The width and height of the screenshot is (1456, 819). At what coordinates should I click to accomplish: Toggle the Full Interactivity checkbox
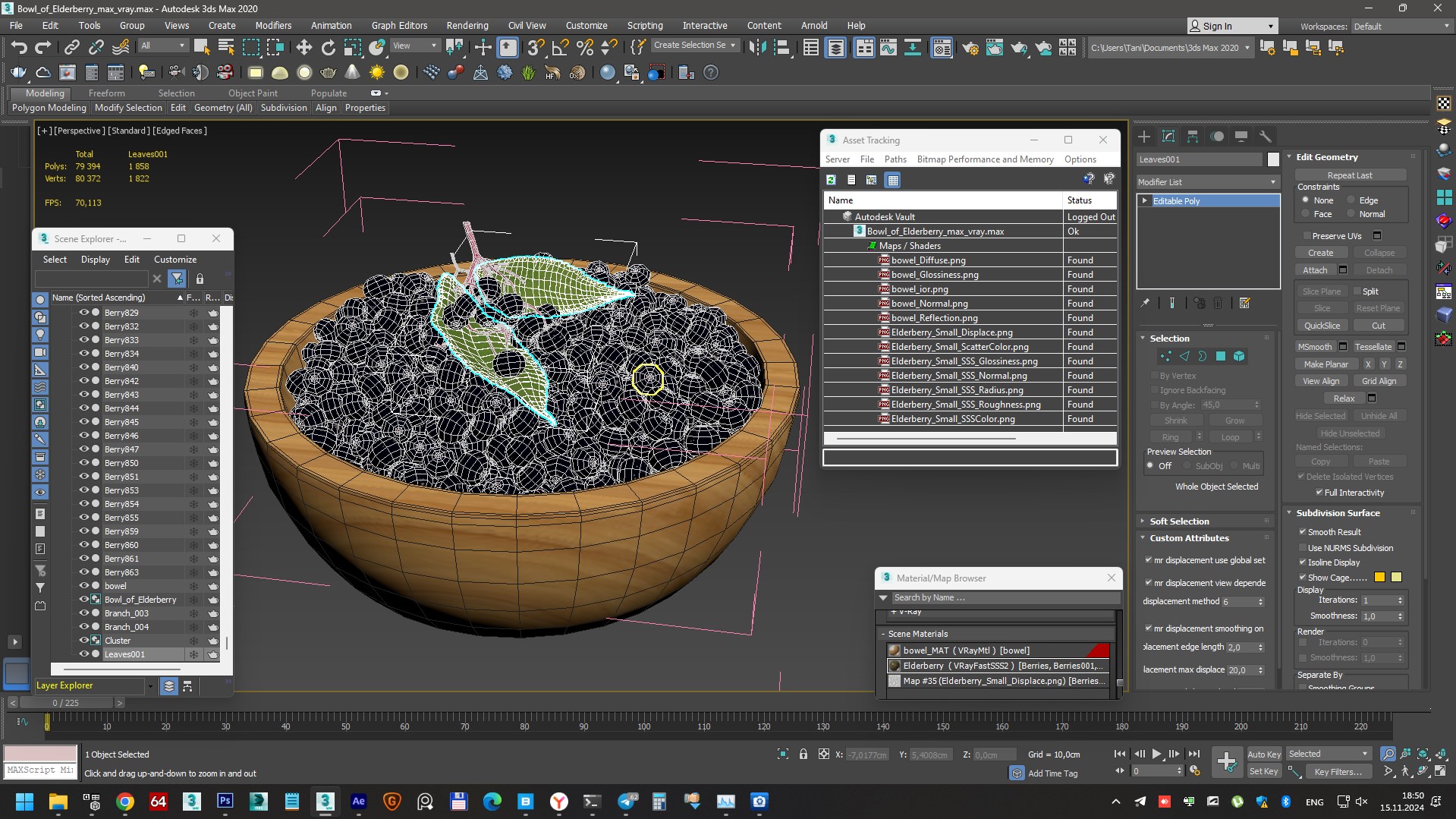1319,493
